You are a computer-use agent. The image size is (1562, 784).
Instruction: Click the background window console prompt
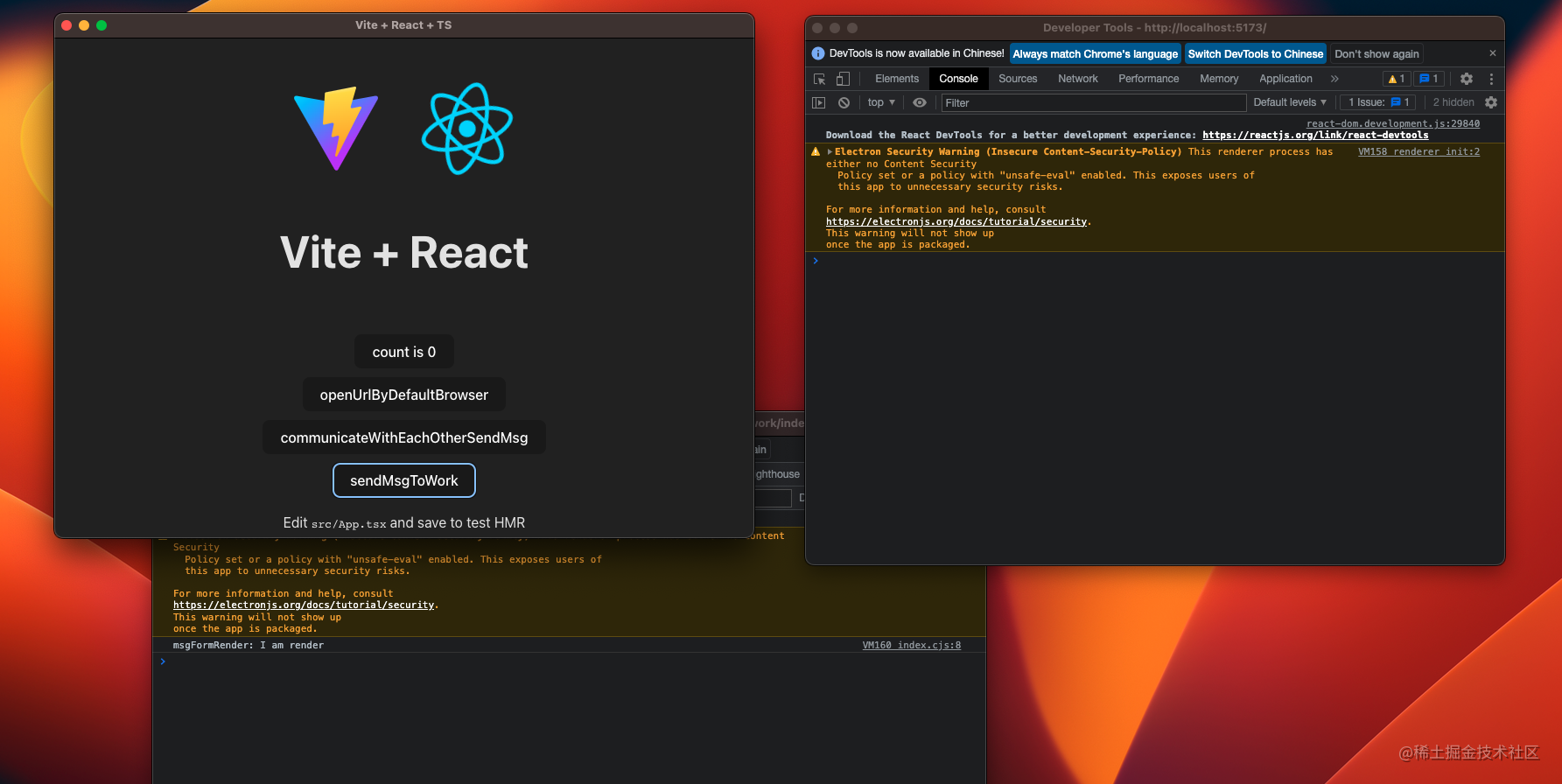click(x=569, y=661)
